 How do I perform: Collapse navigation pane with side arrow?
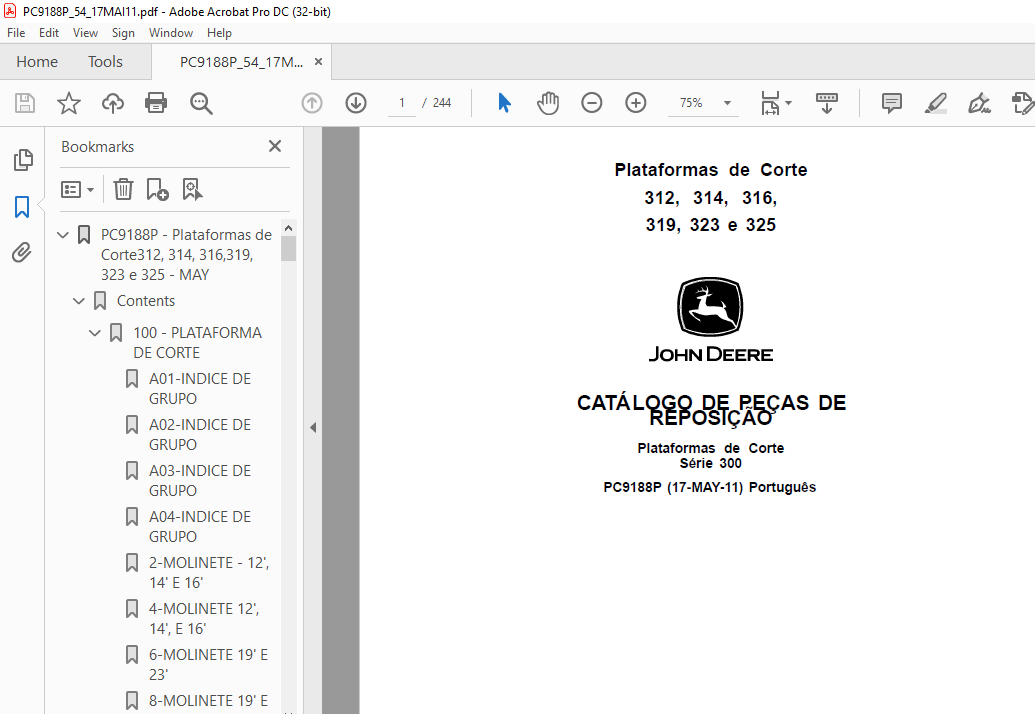(x=313, y=428)
